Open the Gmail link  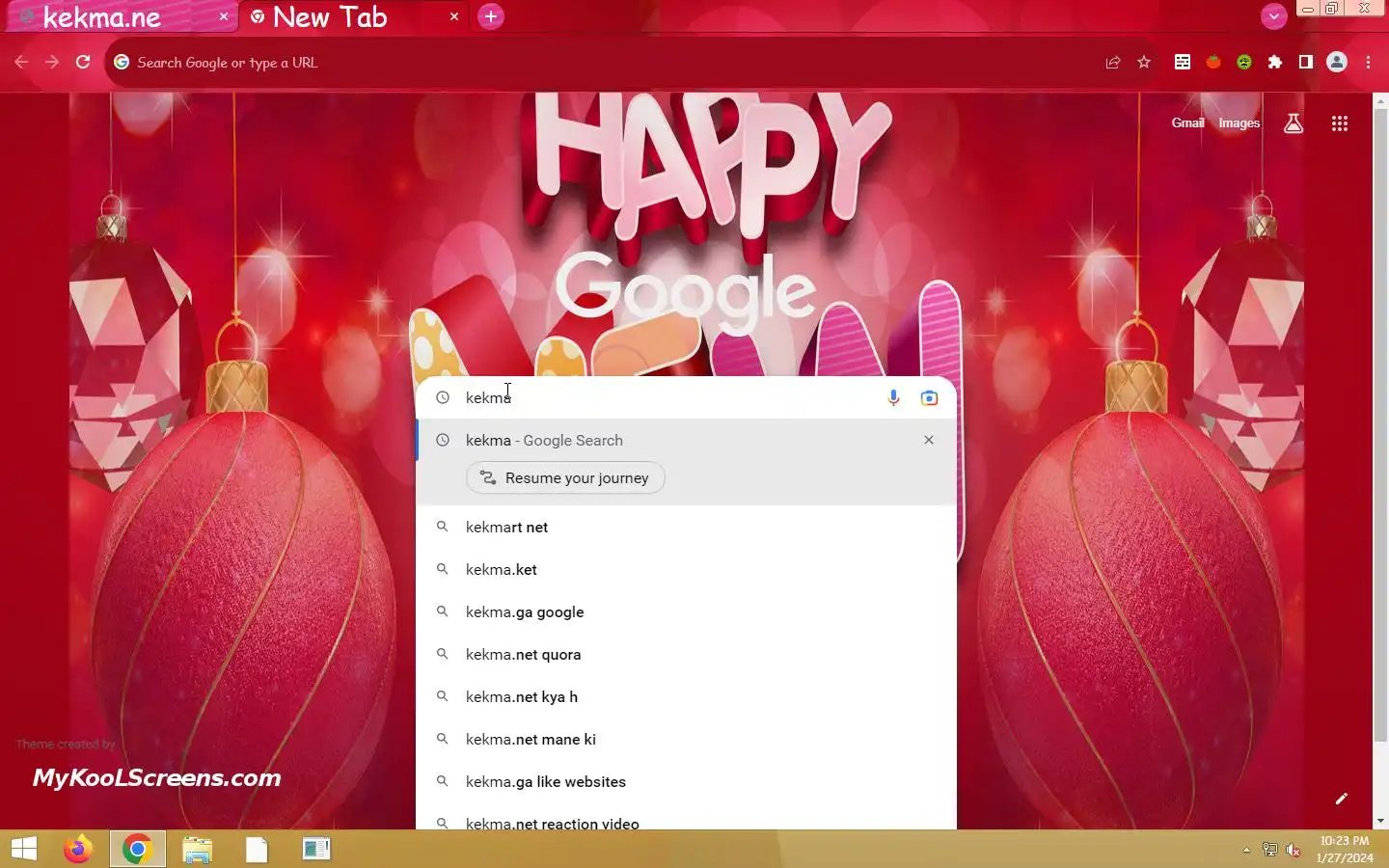click(1187, 122)
